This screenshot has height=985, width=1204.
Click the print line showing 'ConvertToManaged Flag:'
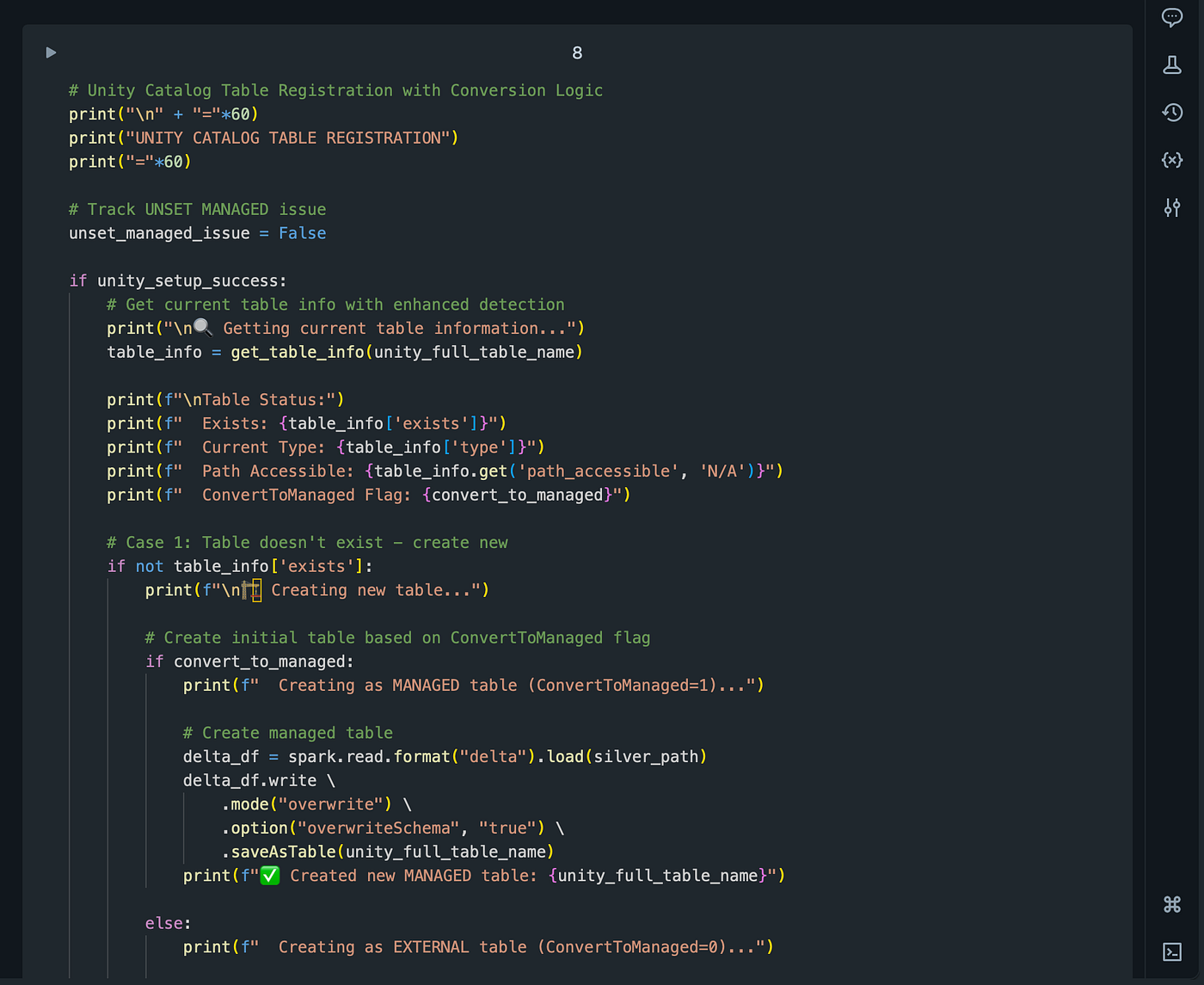[x=369, y=495]
